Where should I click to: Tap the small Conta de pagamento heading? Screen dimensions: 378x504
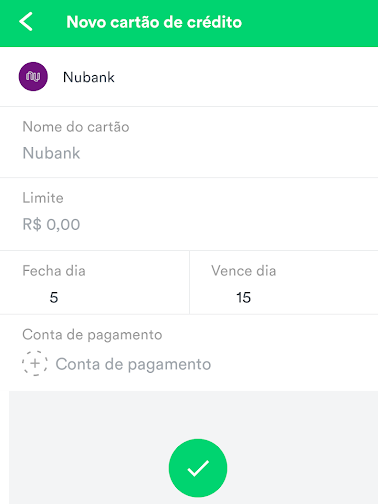pyautogui.click(x=92, y=335)
